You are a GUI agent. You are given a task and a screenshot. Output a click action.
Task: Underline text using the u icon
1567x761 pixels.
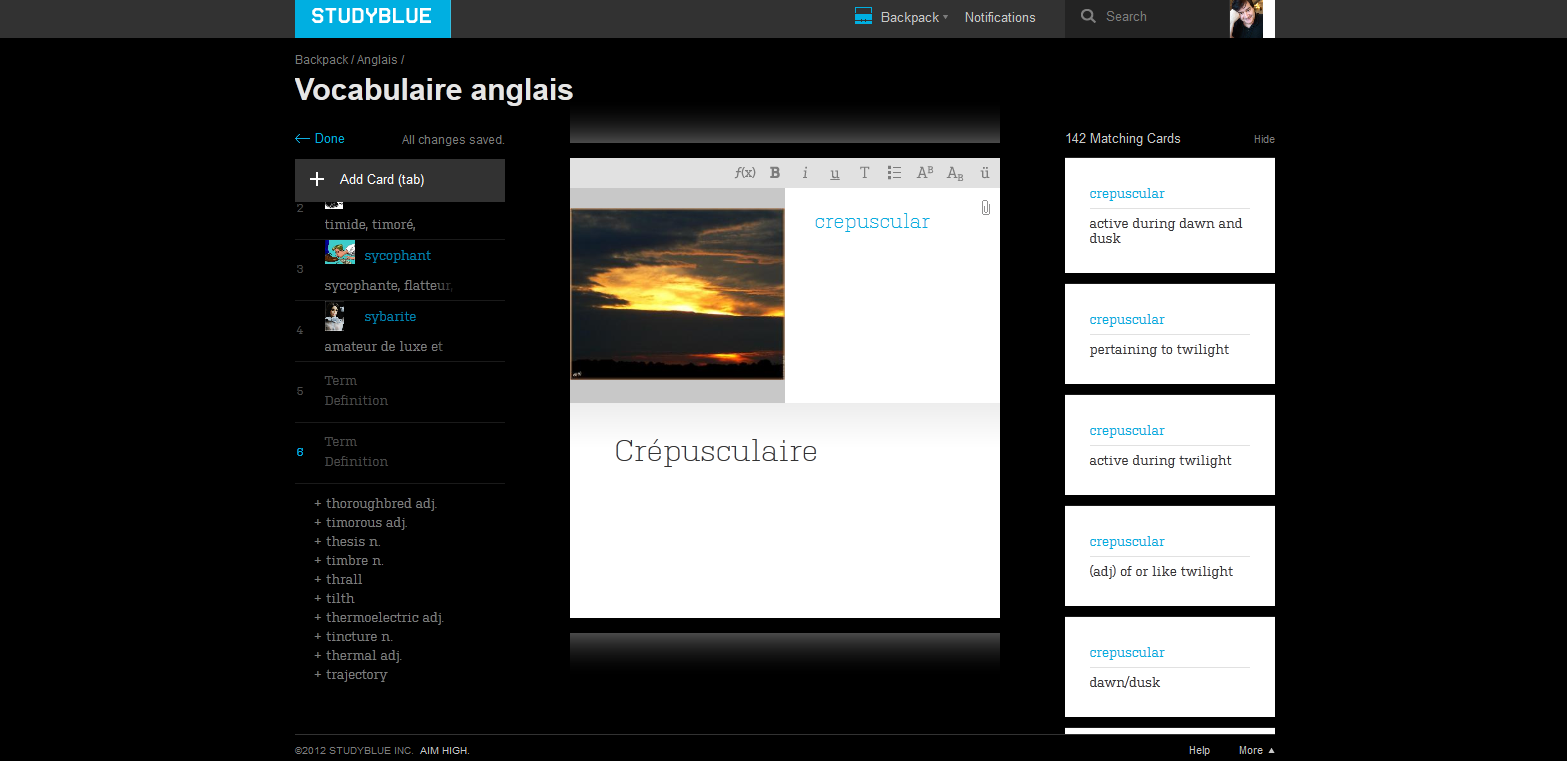tap(834, 173)
